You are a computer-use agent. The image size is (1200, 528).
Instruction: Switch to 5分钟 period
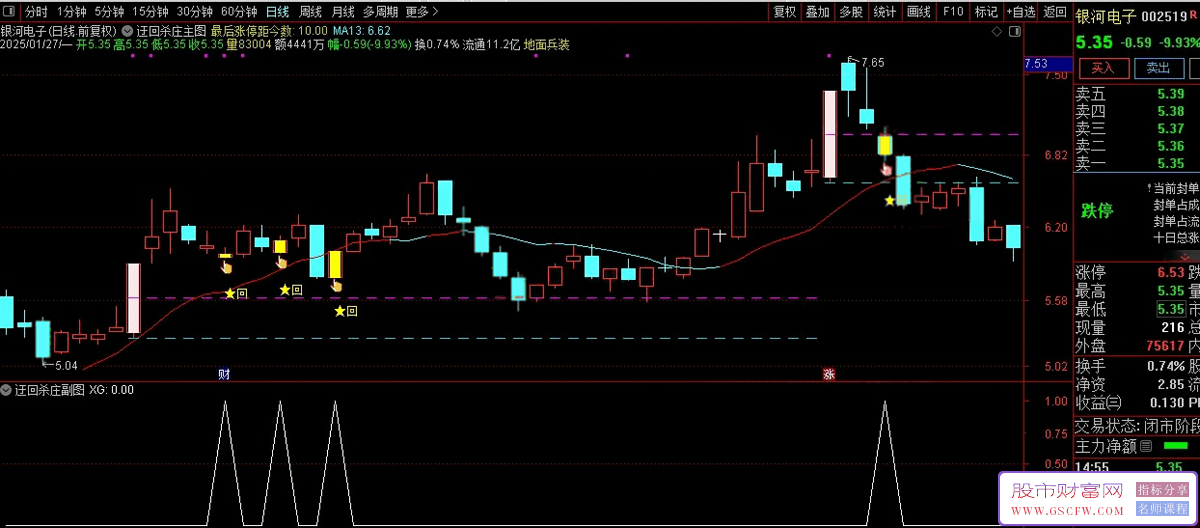pos(110,12)
